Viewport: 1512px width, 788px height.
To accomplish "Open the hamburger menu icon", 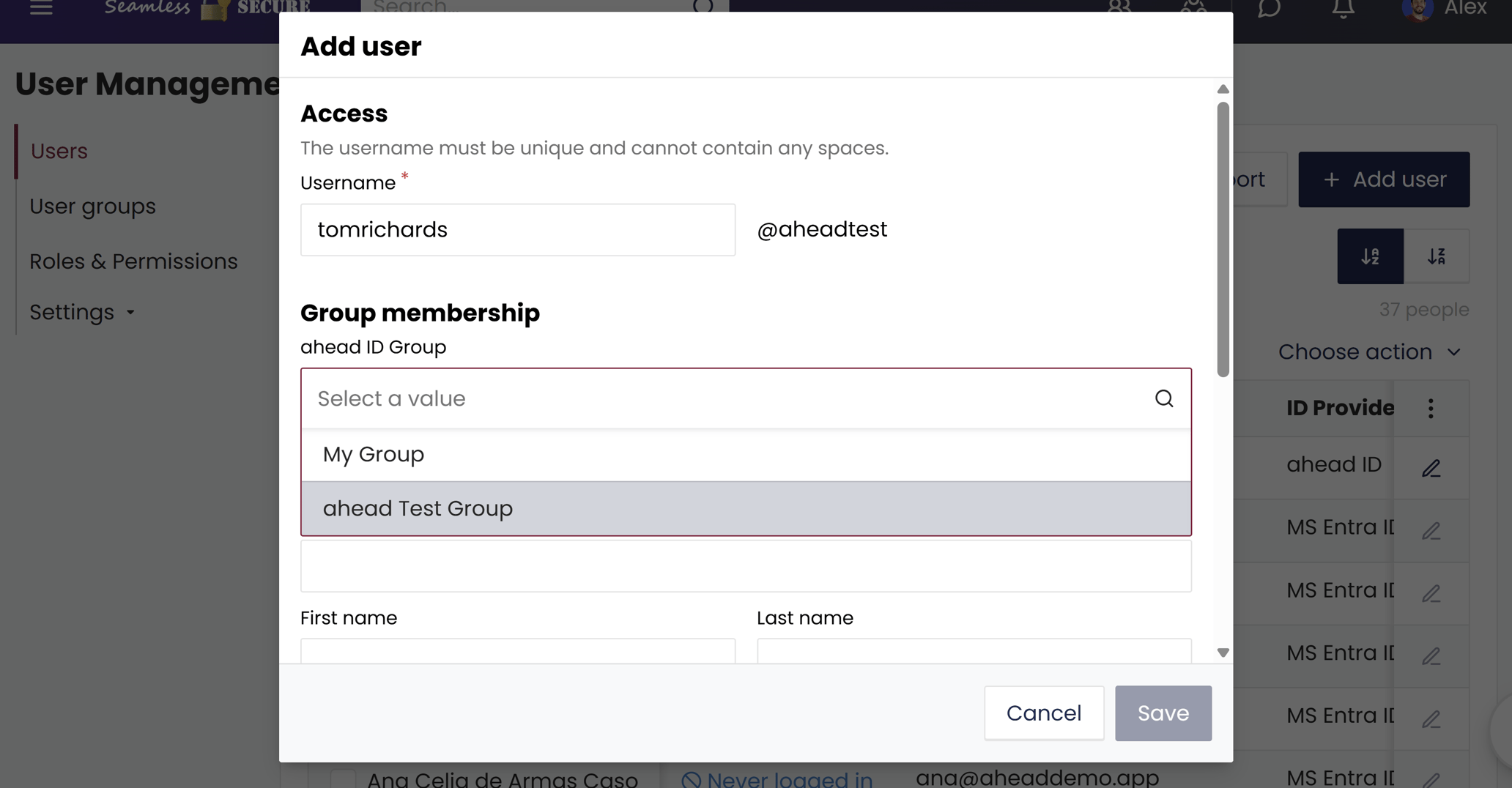I will (41, 8).
